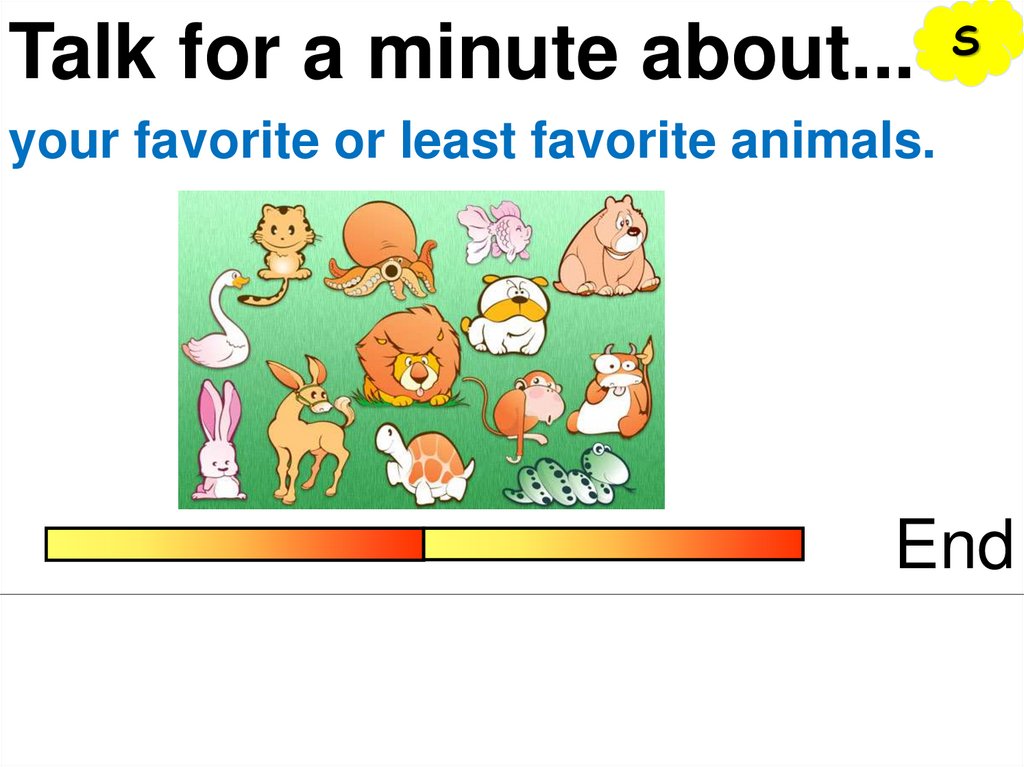
Task: Select the pink goldfish
Action: coord(496,231)
